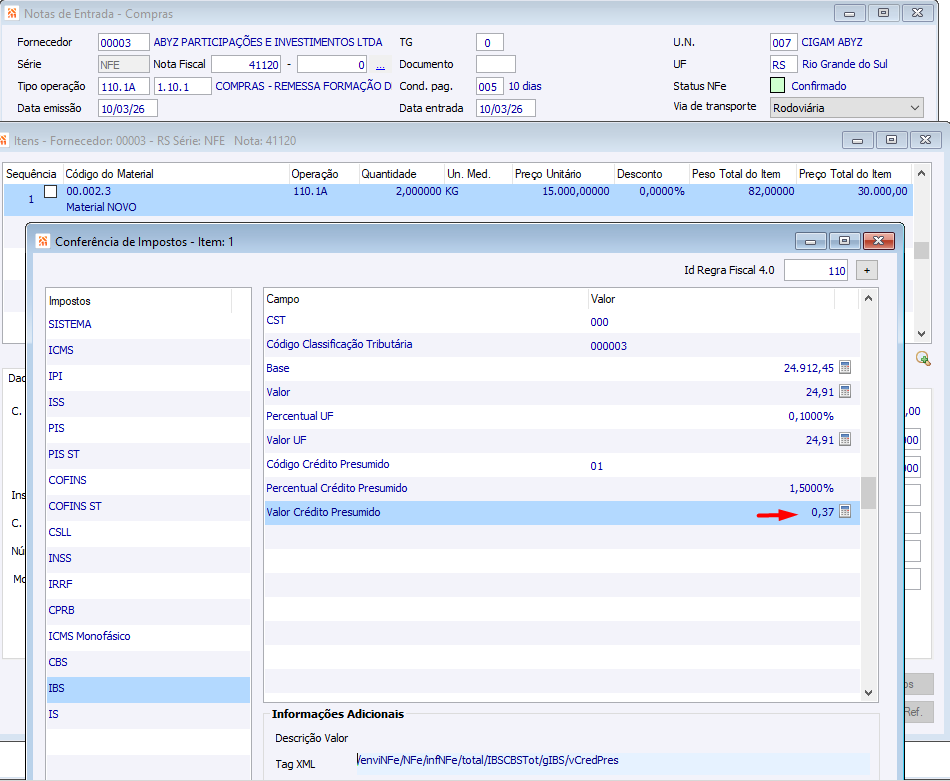Choose PIS ST from the Impostos list

[63, 454]
